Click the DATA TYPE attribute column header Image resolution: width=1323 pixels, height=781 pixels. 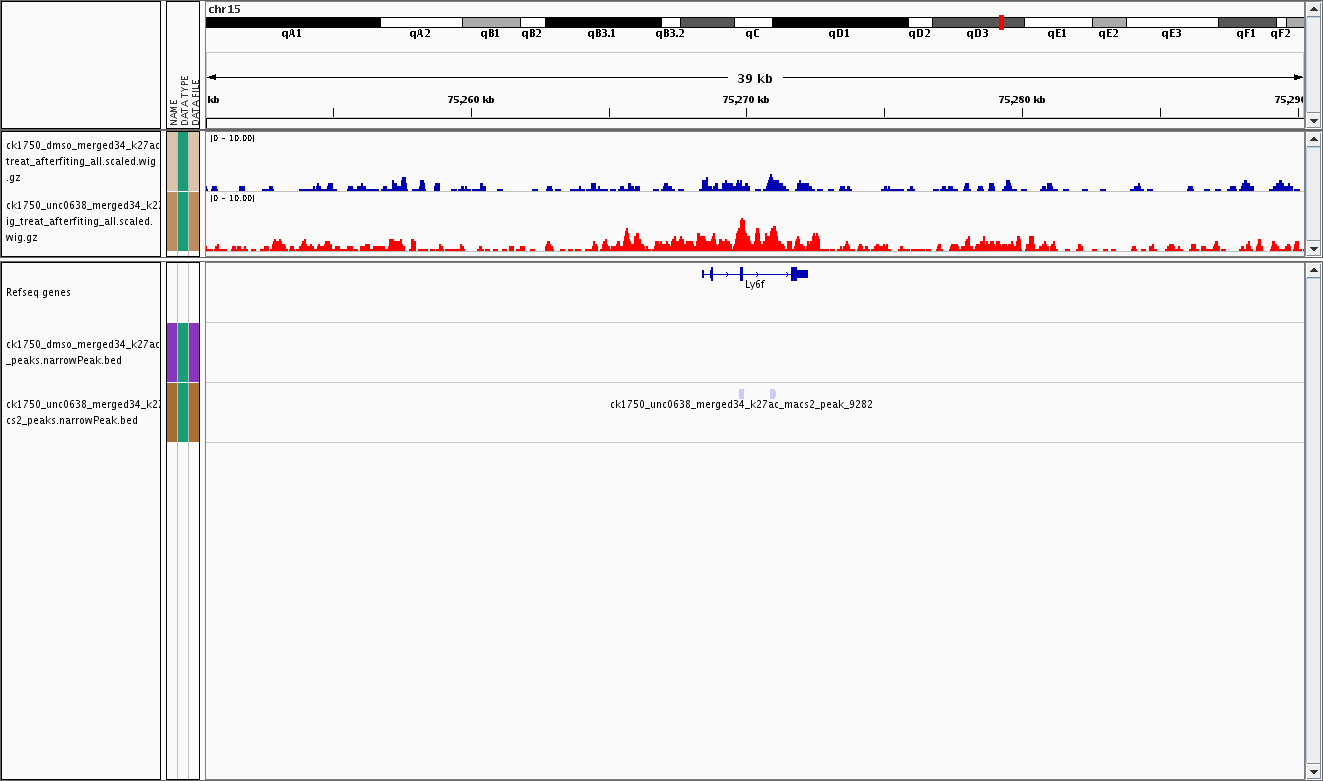(x=184, y=100)
